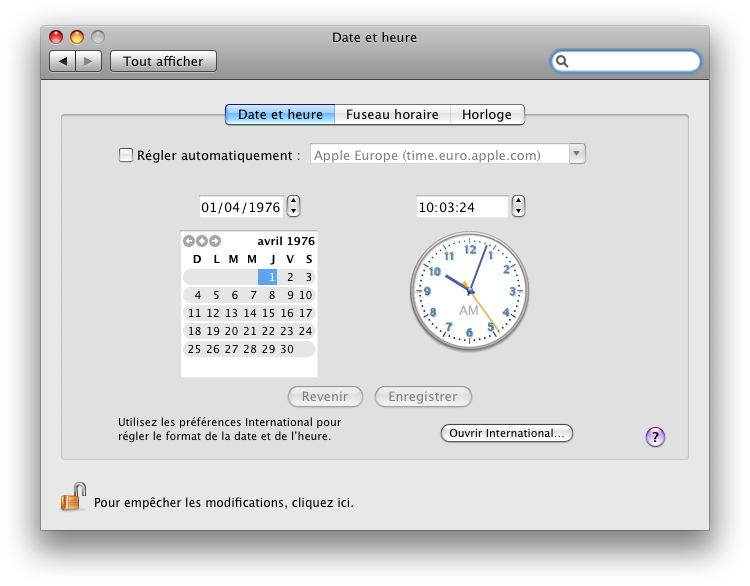Select day 30 in the calendar
This screenshot has height=586, width=750.
287,349
